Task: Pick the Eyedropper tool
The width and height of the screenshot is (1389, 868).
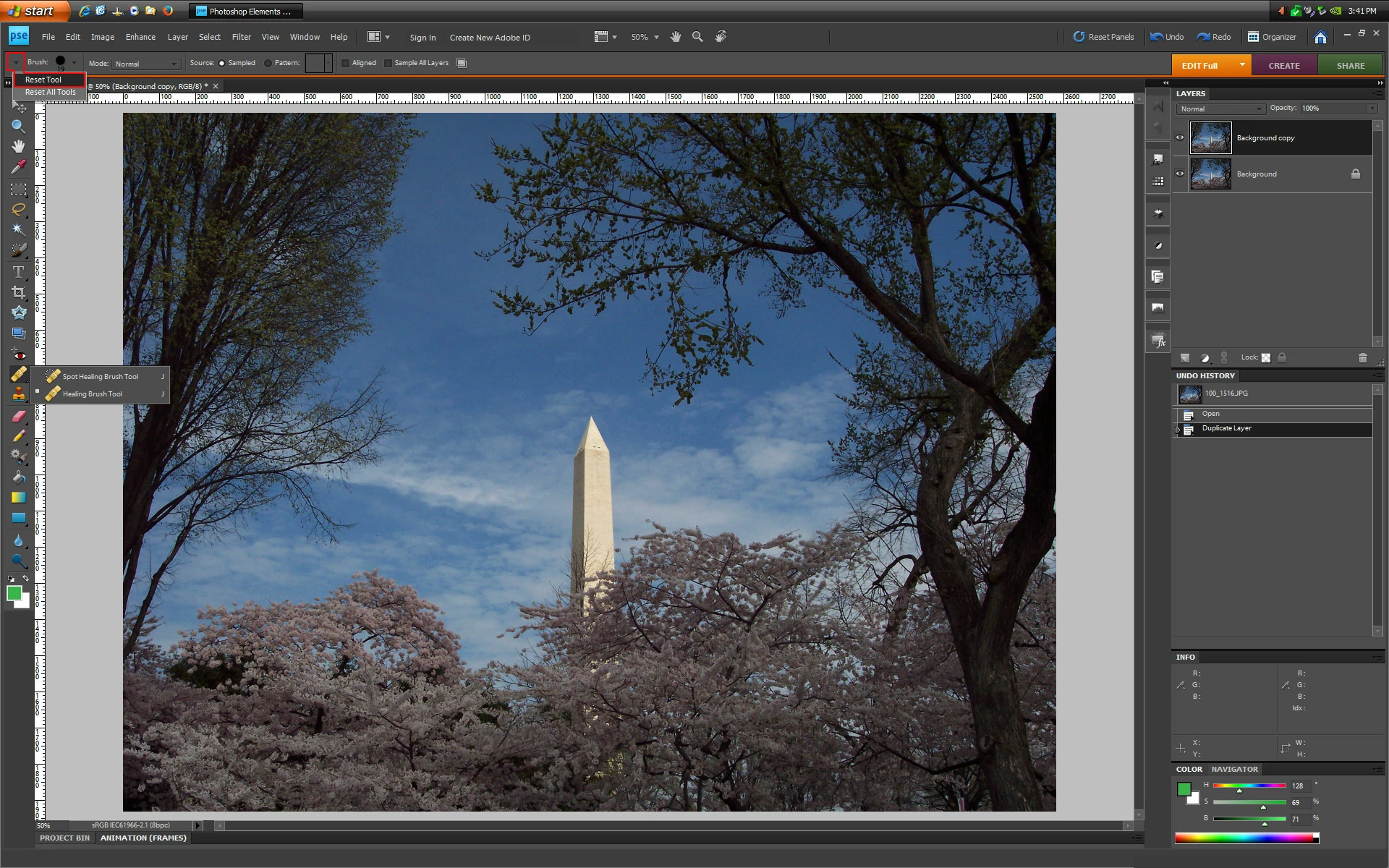Action: [18, 168]
